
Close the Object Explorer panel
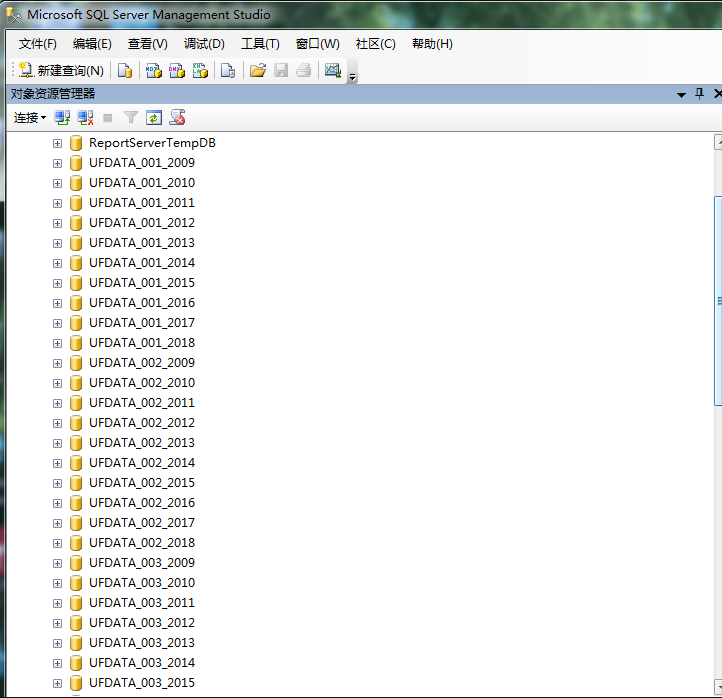click(x=717, y=94)
